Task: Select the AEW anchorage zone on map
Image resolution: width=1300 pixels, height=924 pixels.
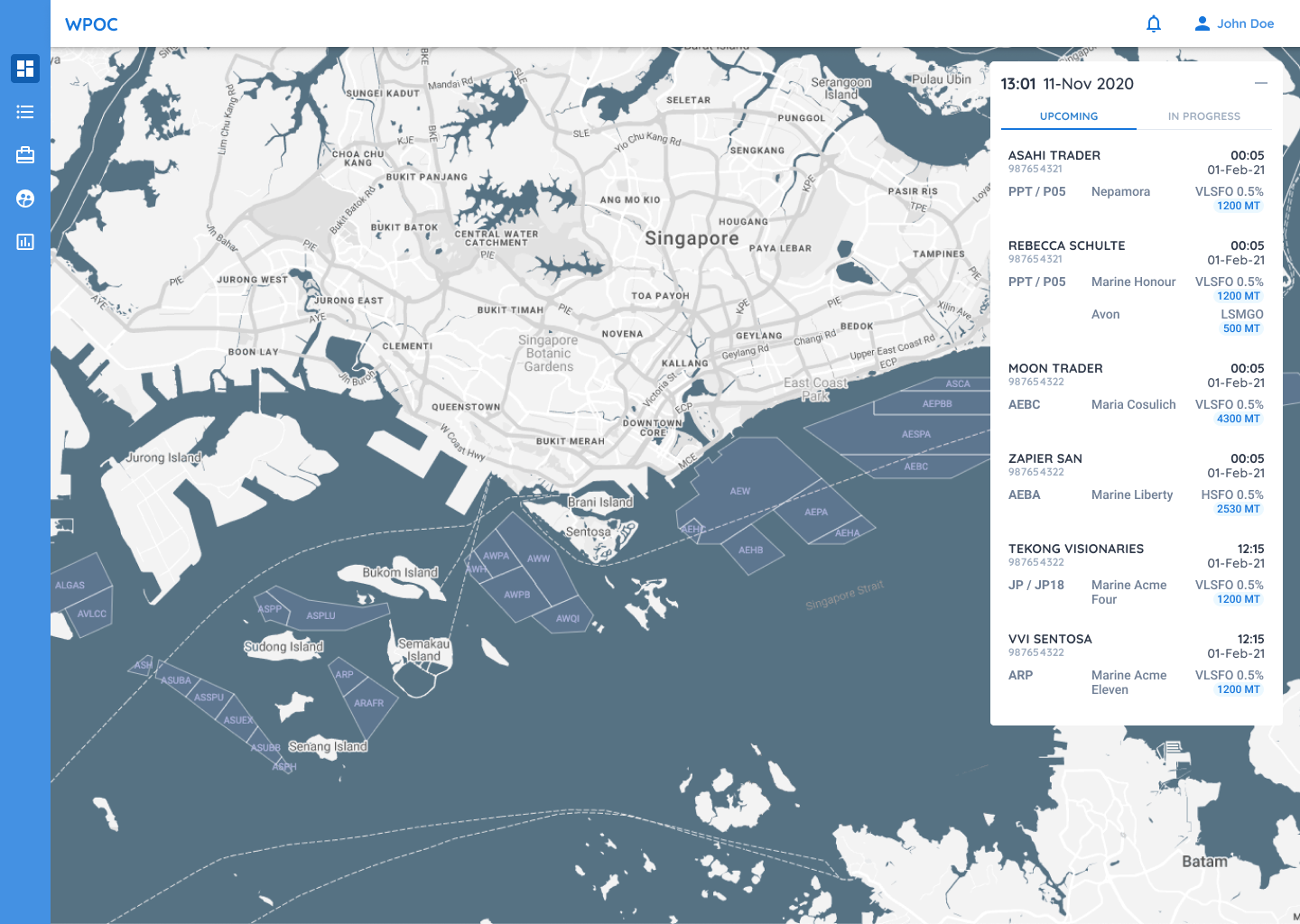Action: point(740,491)
